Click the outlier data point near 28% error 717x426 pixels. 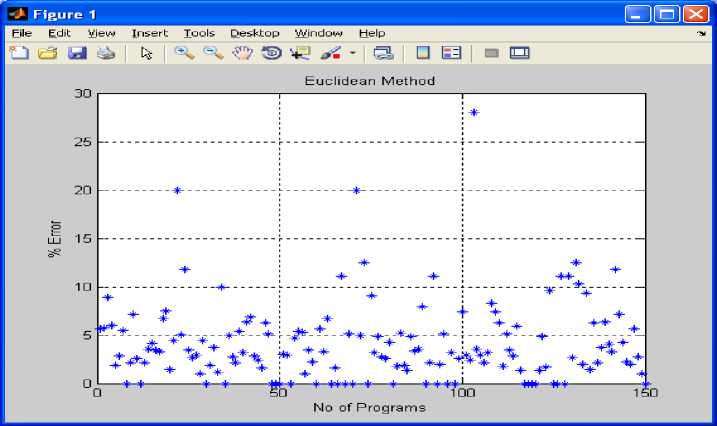point(474,112)
